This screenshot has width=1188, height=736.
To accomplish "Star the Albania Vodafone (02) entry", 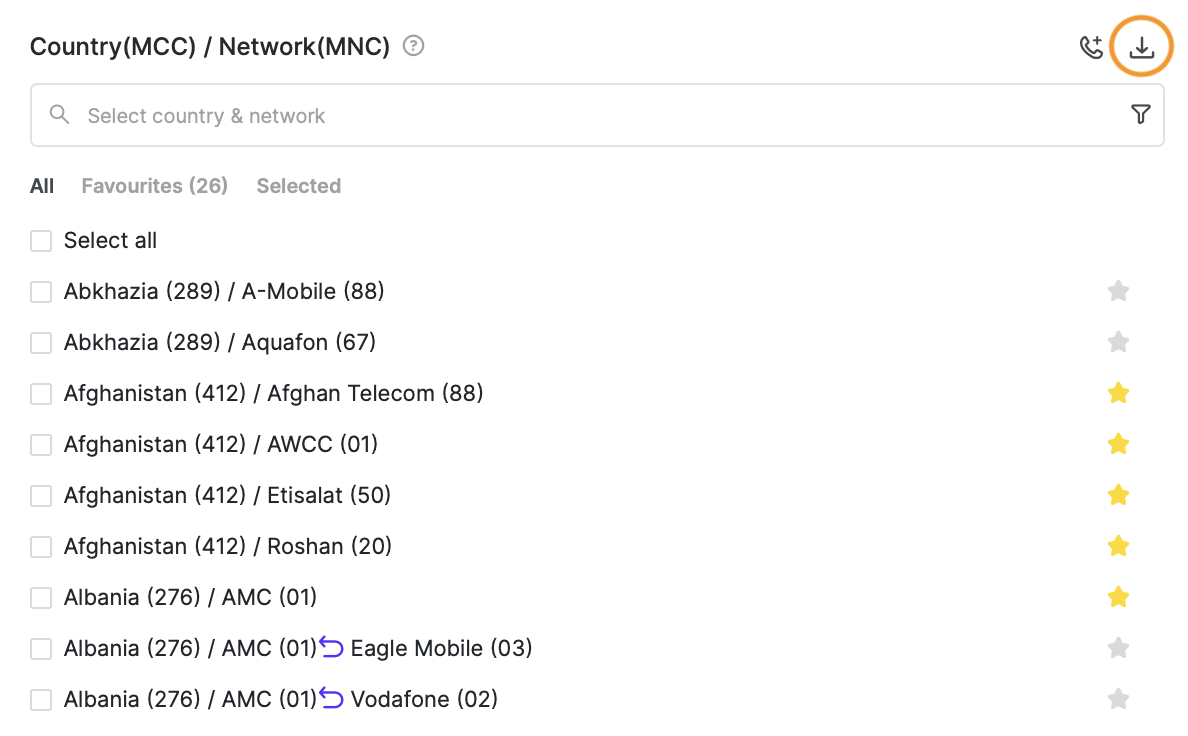I will click(1118, 699).
